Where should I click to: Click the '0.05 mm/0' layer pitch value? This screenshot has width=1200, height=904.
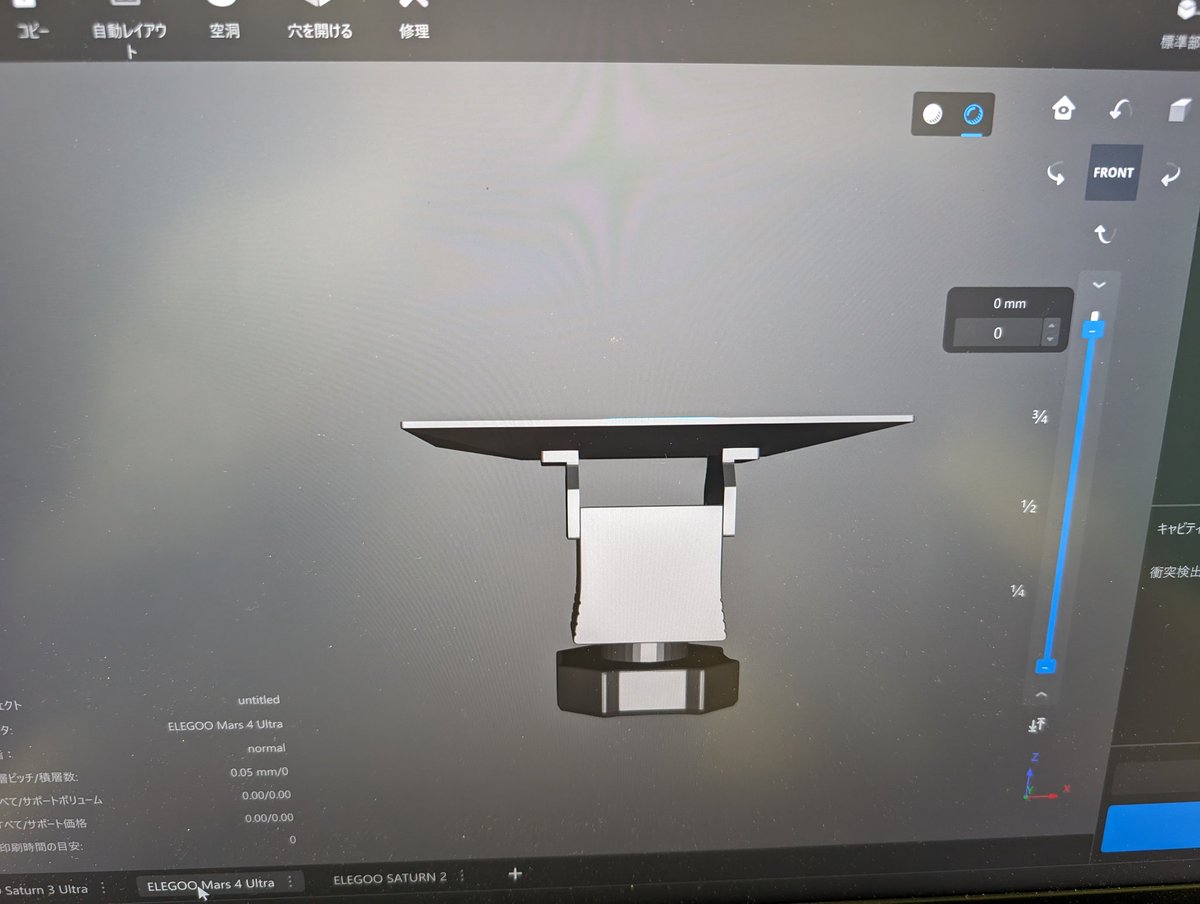(x=258, y=772)
